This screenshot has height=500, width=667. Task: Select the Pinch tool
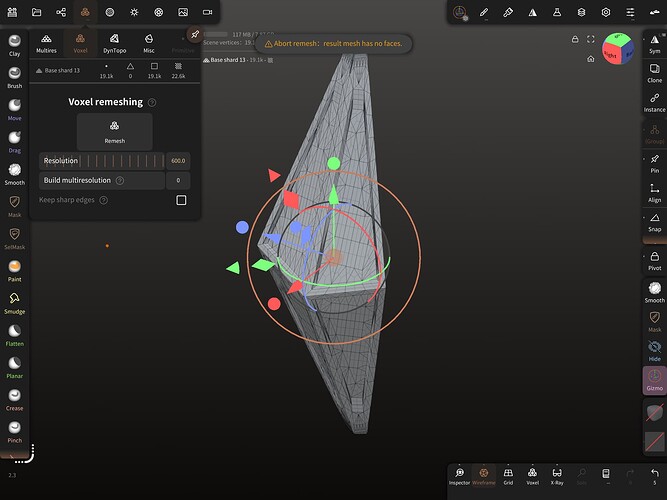click(x=14, y=432)
